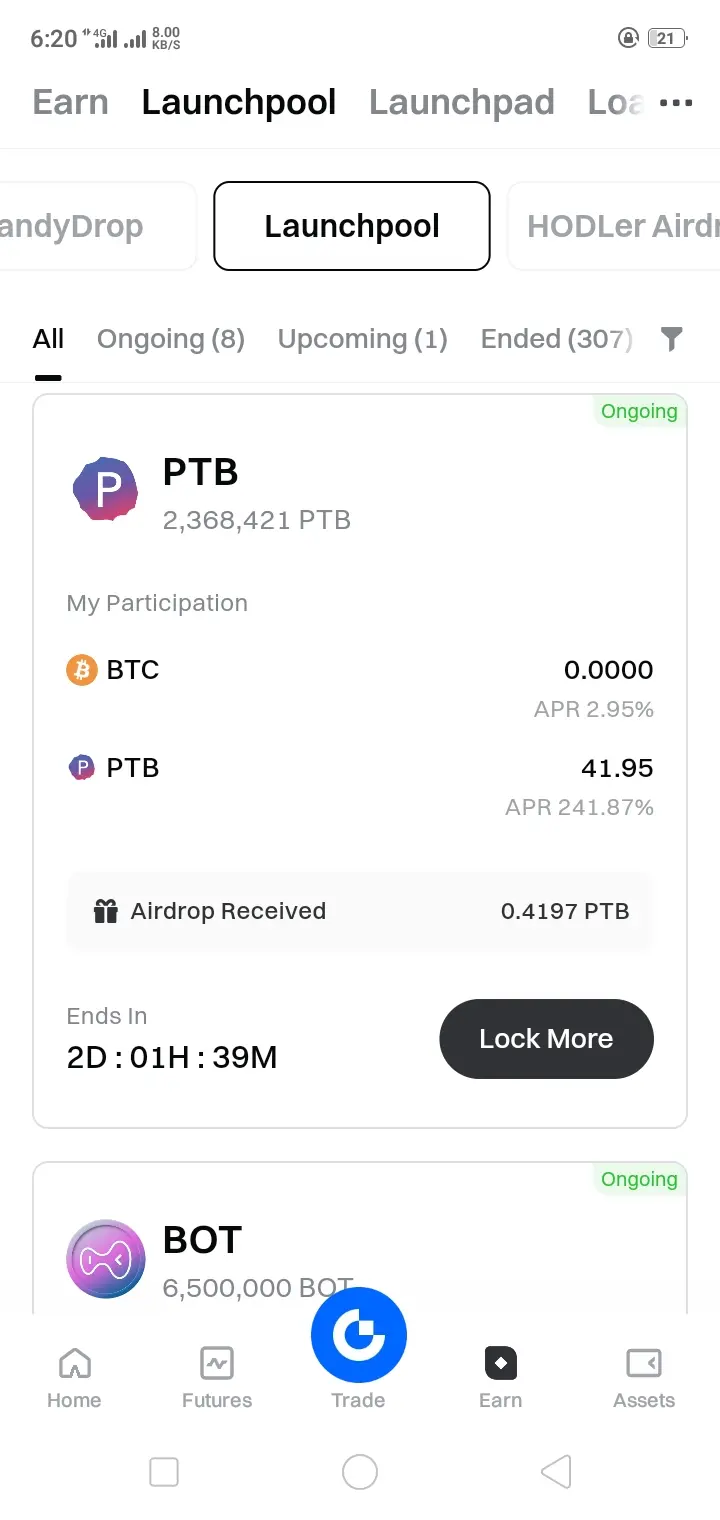The image size is (720, 1520).
Task: Switch to the Launchpad top tab
Action: (x=462, y=102)
